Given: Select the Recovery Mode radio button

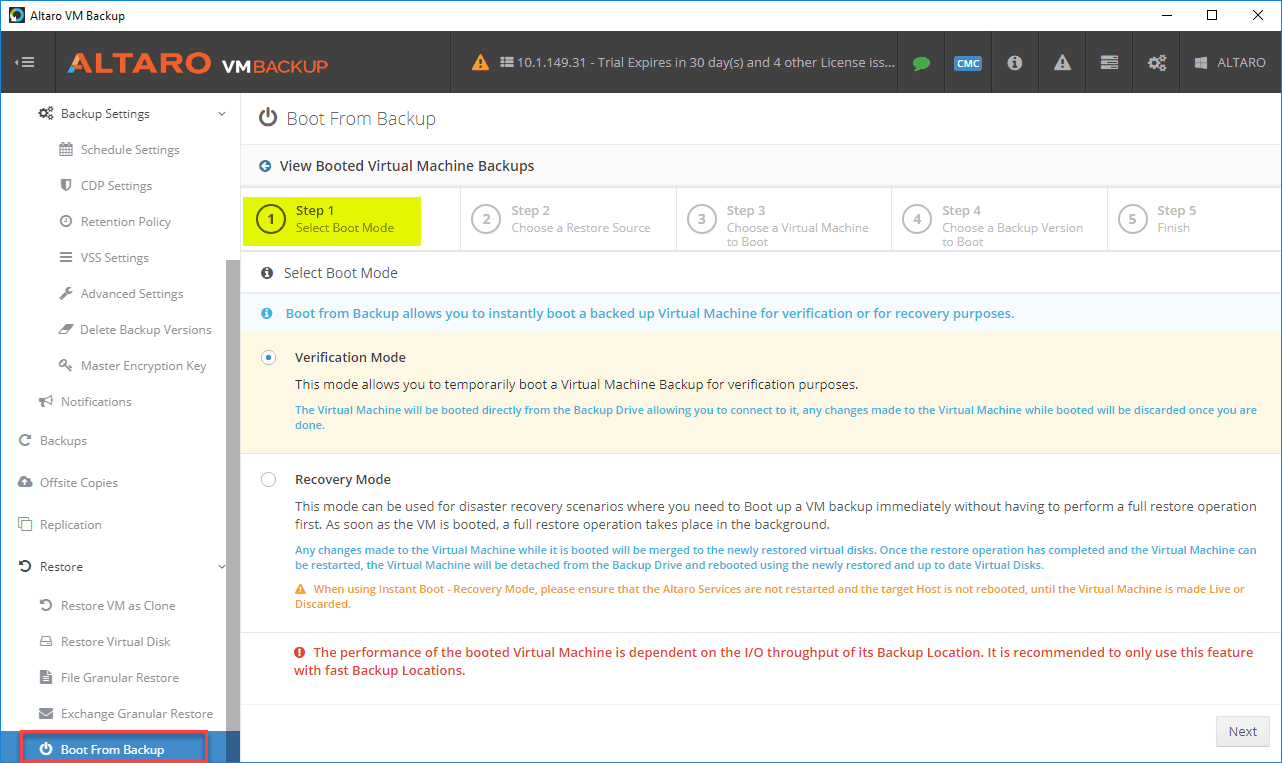Looking at the screenshot, I should tap(268, 480).
